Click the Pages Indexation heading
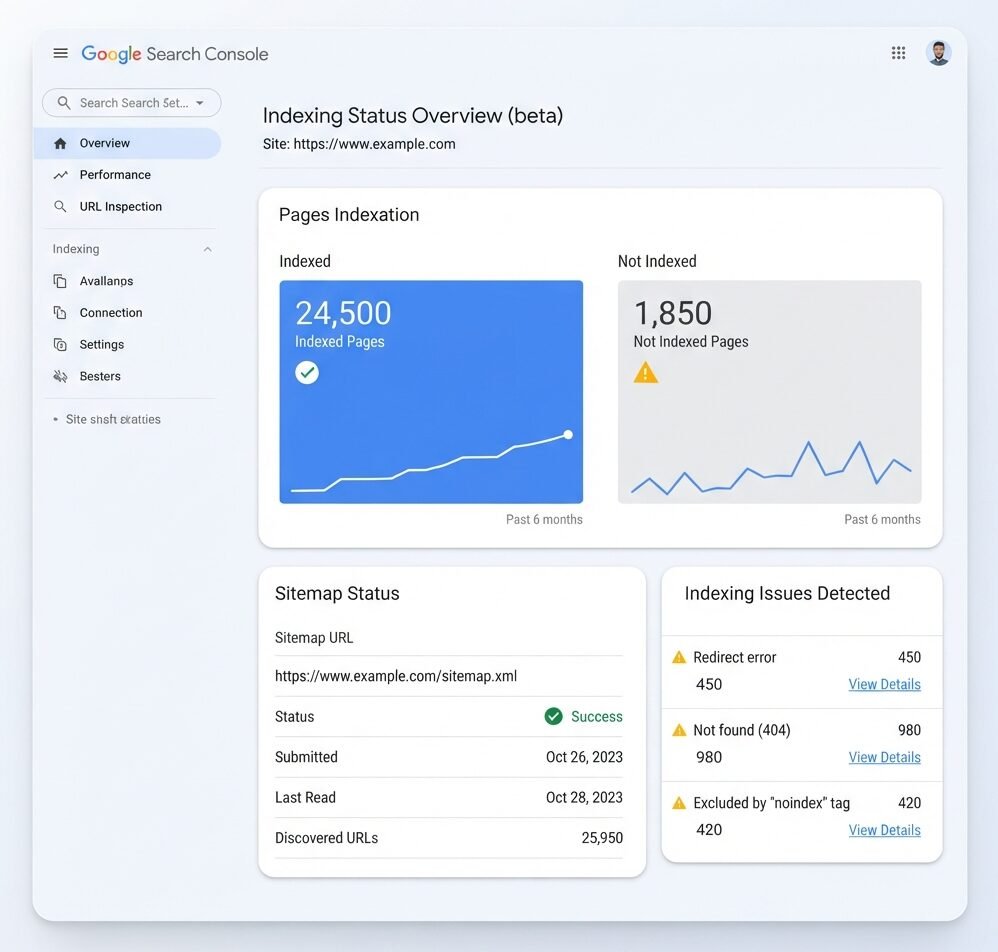The image size is (998, 952). coord(349,214)
